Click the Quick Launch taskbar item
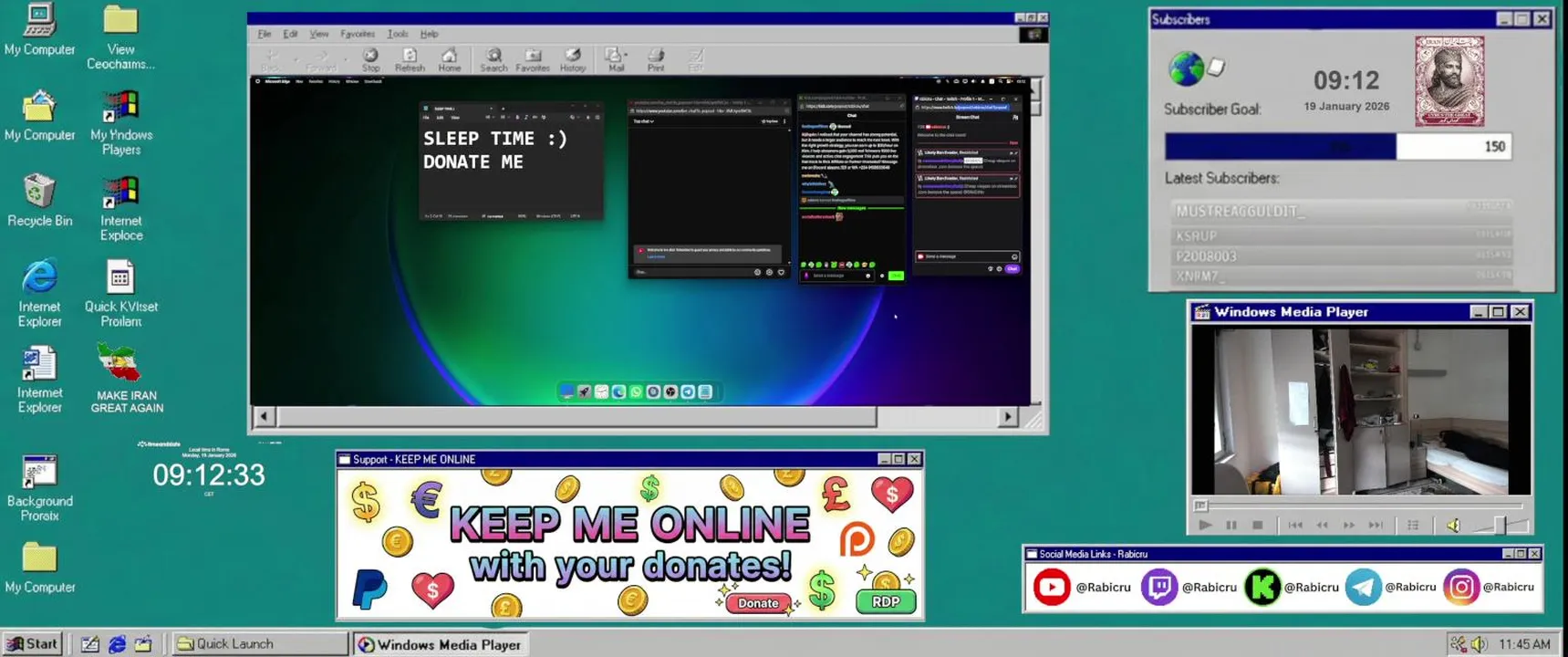This screenshot has width=1568, height=657. coord(259,643)
